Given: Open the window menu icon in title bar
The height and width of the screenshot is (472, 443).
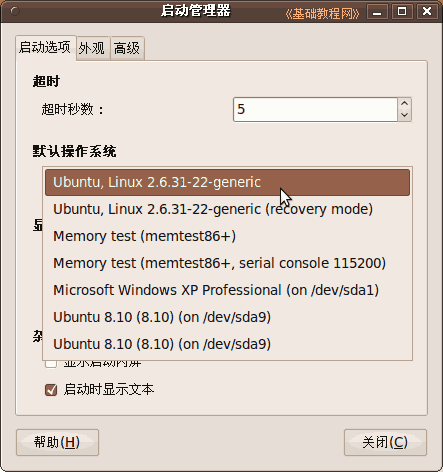Looking at the screenshot, I should [15, 12].
